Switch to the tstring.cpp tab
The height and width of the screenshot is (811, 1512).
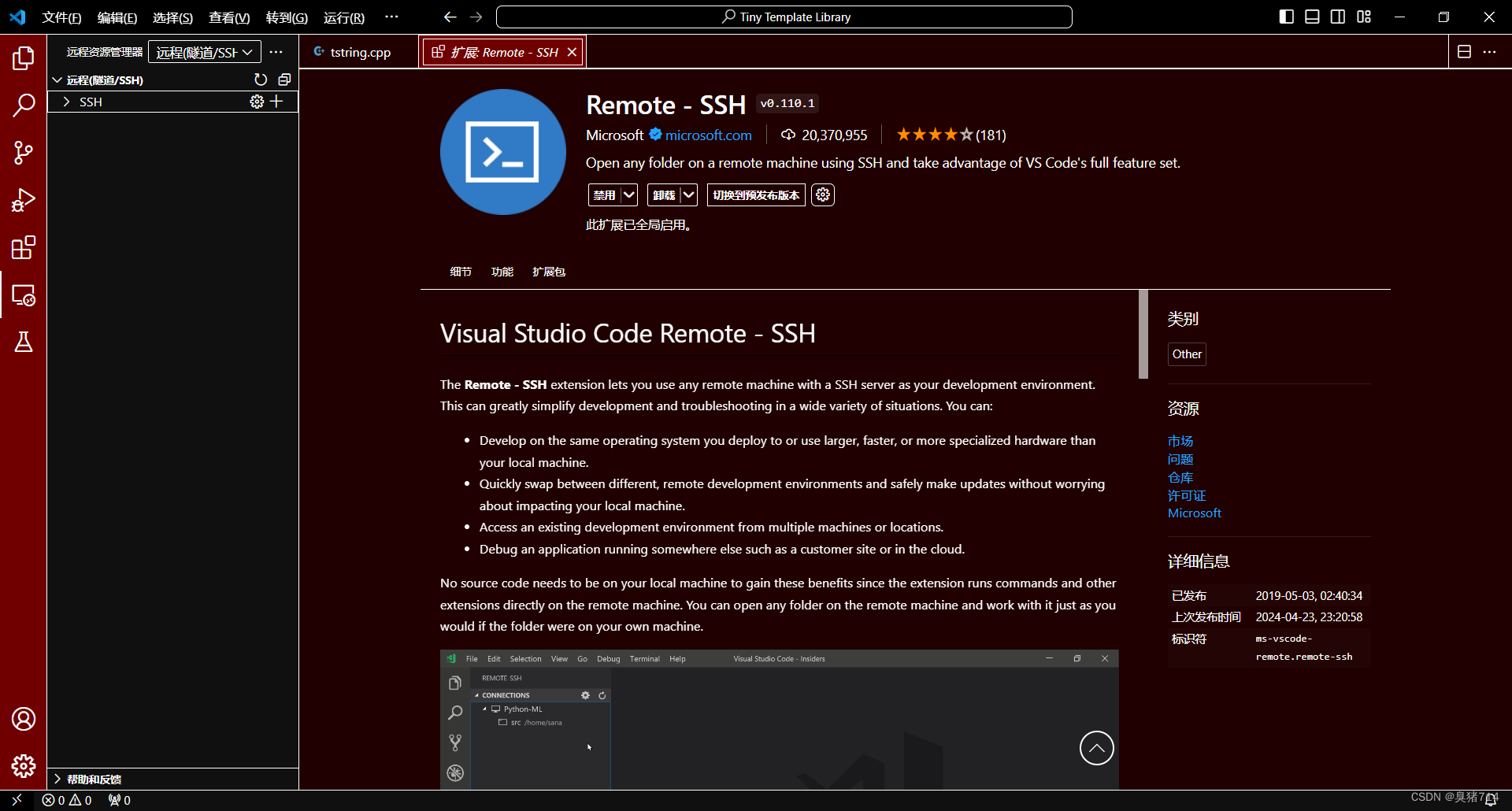click(359, 51)
